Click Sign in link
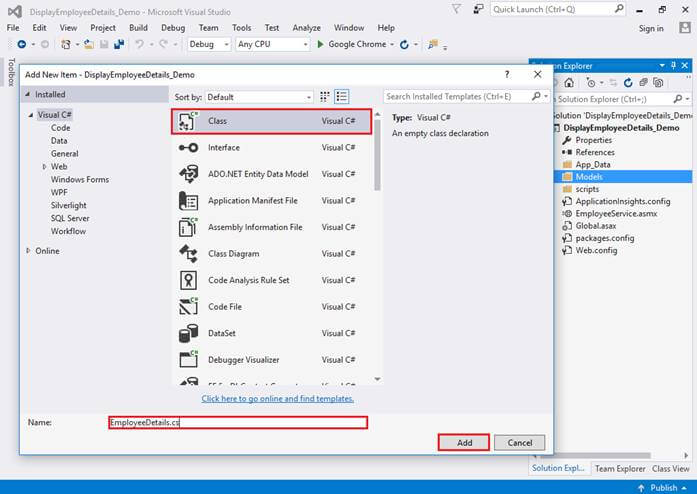The height and width of the screenshot is (494, 697). 651,28
